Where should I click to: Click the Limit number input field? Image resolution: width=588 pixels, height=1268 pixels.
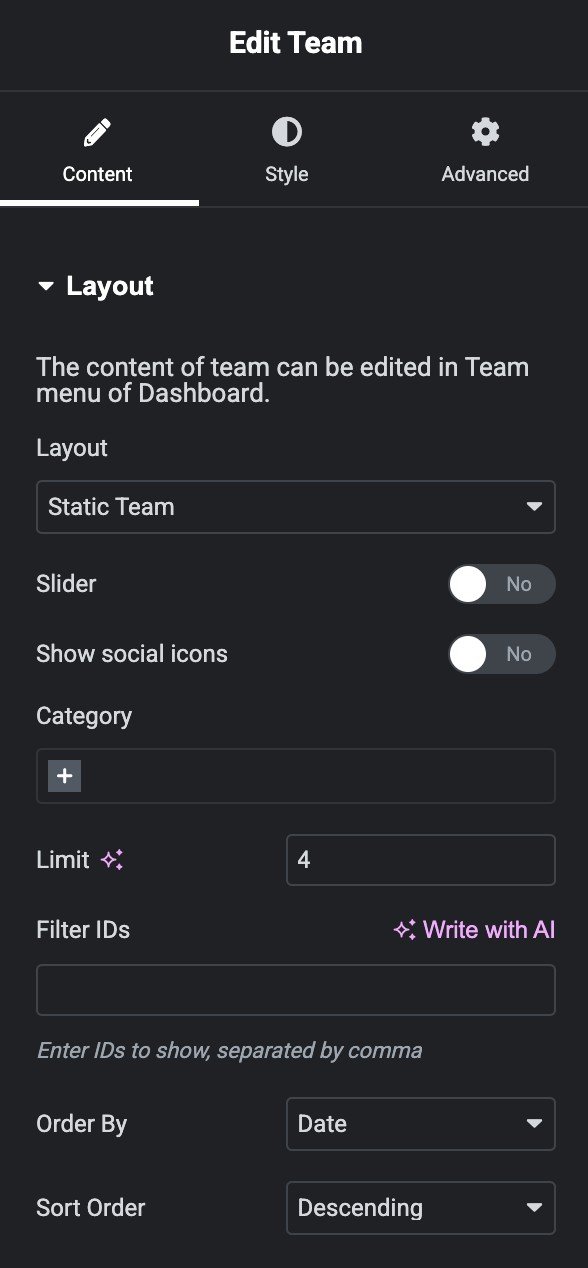tap(421, 860)
